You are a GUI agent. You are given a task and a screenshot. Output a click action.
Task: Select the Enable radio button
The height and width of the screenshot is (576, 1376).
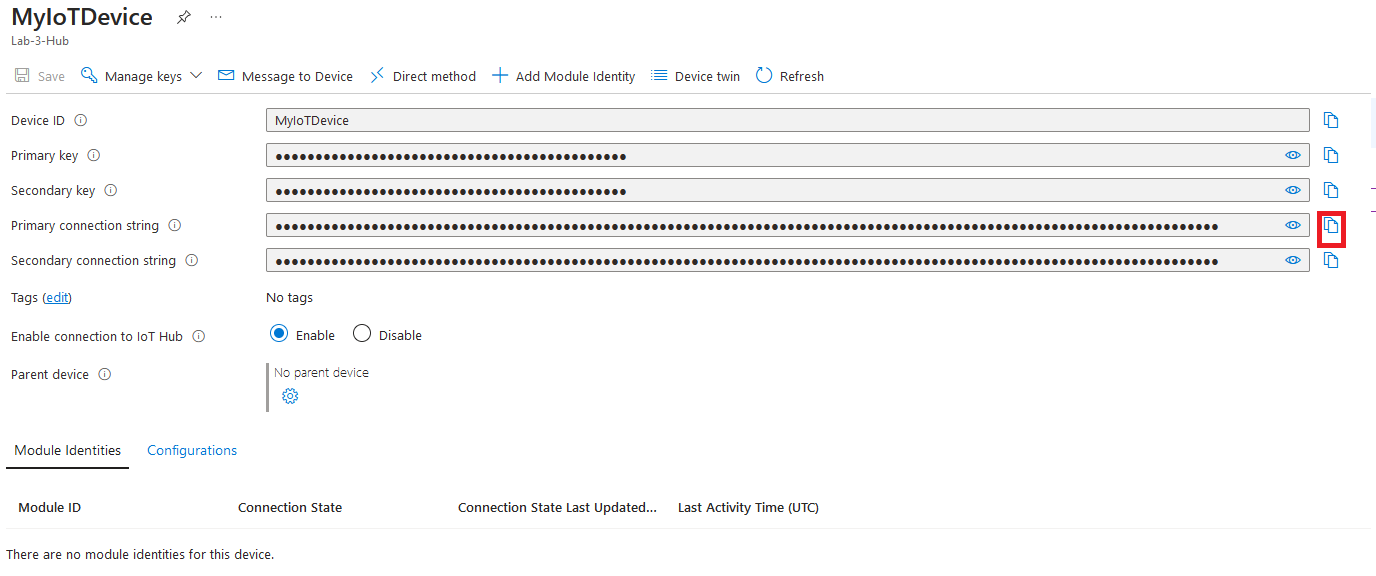tap(279, 334)
